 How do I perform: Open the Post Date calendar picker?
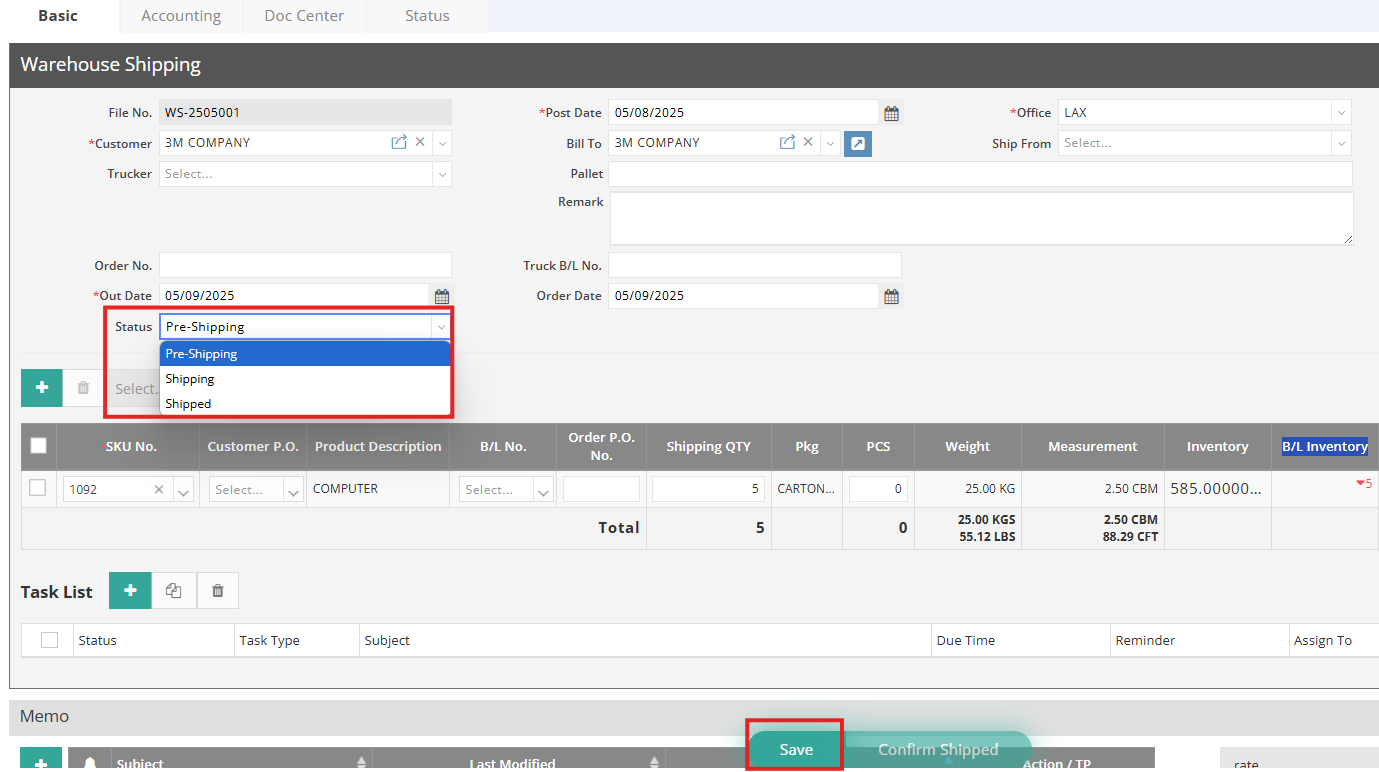click(x=891, y=114)
